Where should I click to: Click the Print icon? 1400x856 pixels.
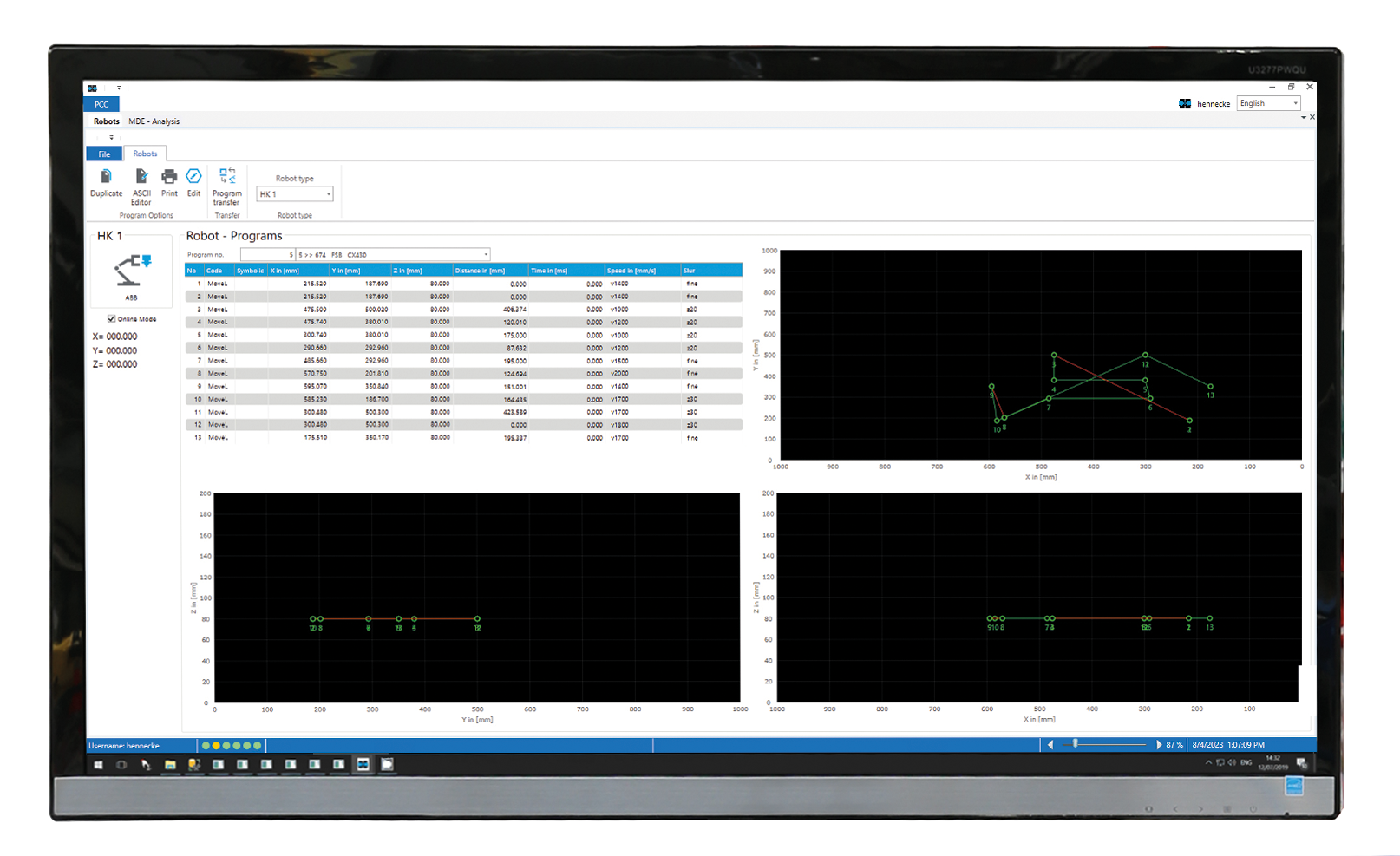tap(169, 177)
